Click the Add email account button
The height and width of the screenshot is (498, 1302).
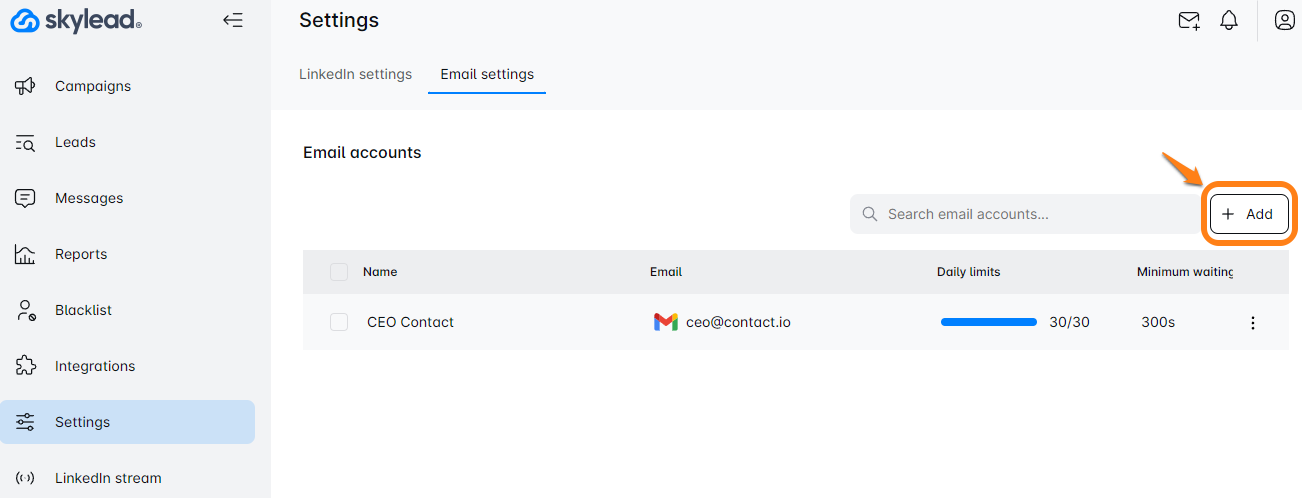(x=1249, y=214)
